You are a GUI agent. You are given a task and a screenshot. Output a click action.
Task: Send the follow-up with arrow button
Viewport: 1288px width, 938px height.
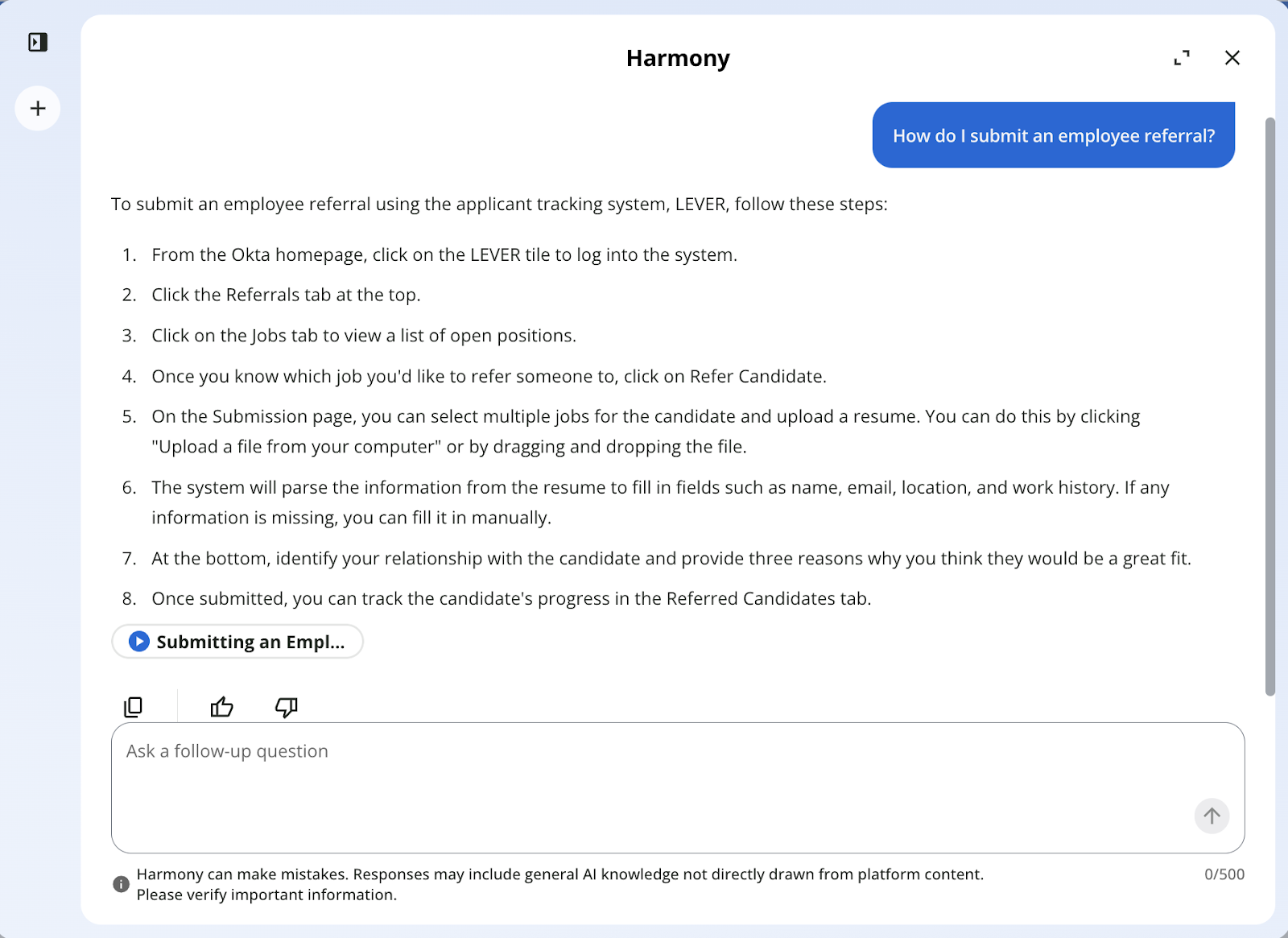point(1212,816)
